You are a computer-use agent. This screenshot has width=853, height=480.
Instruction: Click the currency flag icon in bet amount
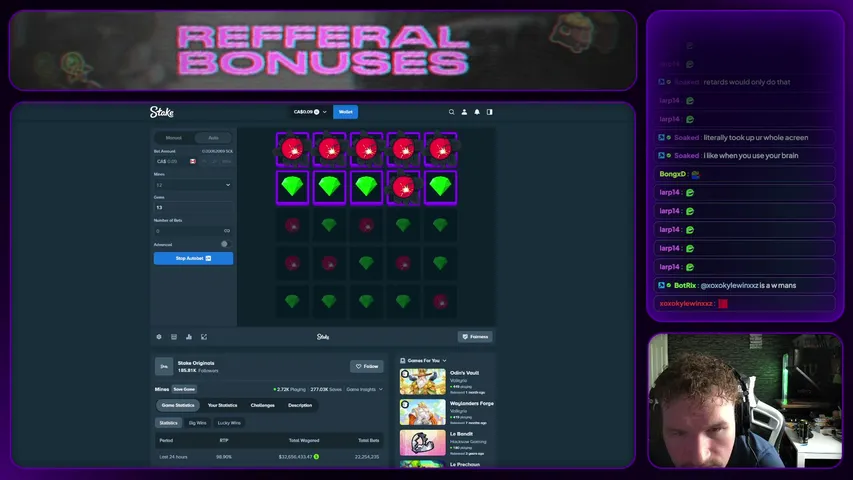[193, 161]
